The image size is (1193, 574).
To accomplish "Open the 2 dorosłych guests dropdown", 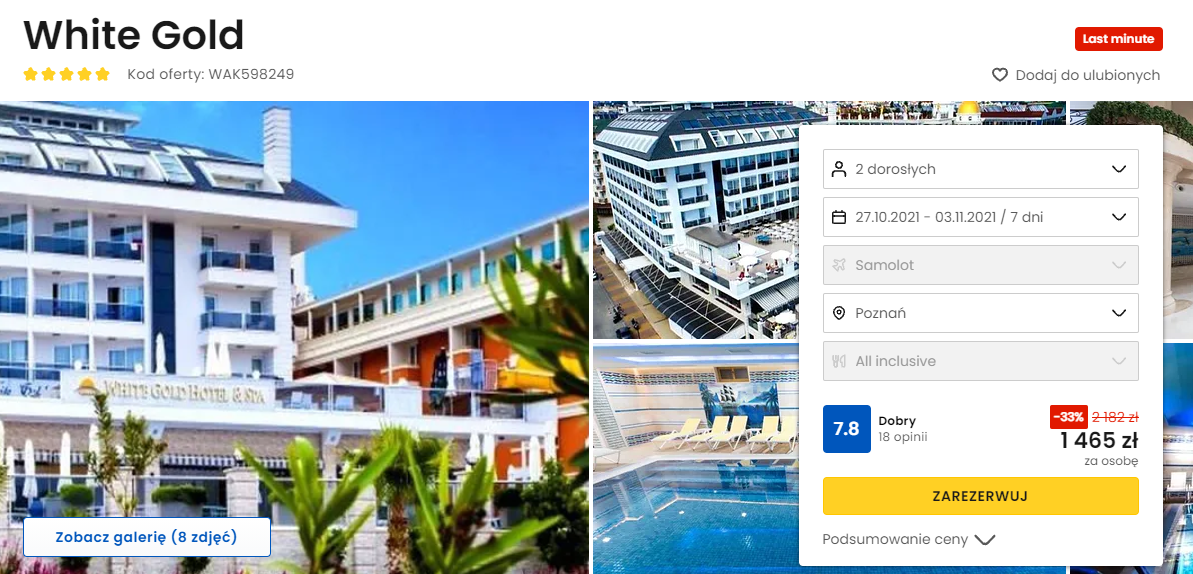I will click(981, 169).
